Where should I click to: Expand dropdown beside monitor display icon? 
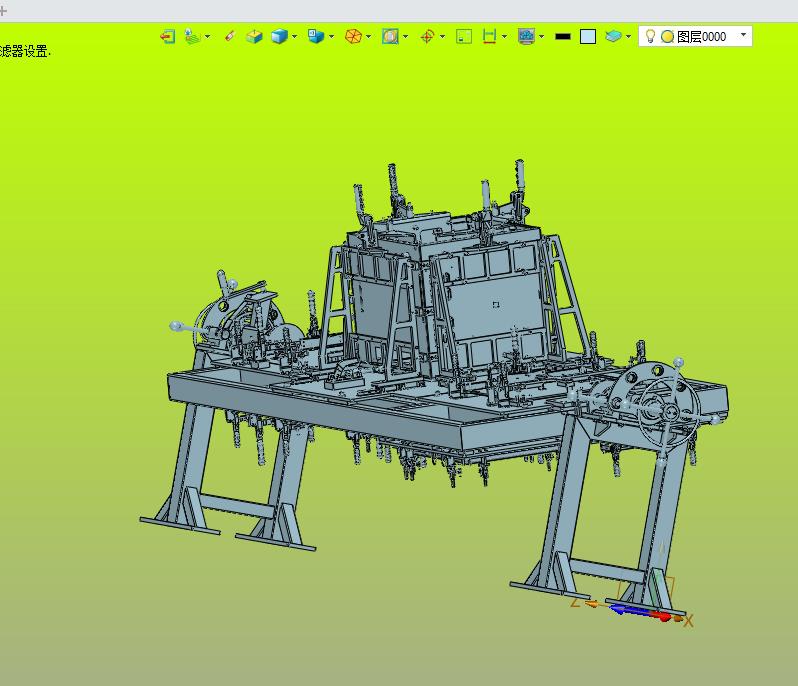click(x=542, y=36)
